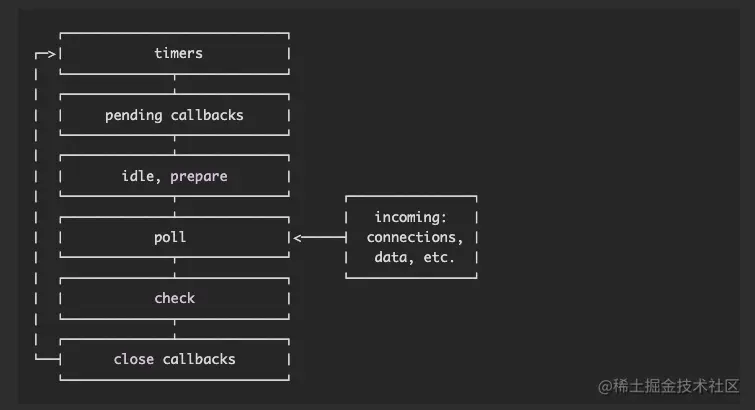This screenshot has width=755, height=410.
Task: Click connector between idle, prepare and poll
Action: click(x=175, y=207)
